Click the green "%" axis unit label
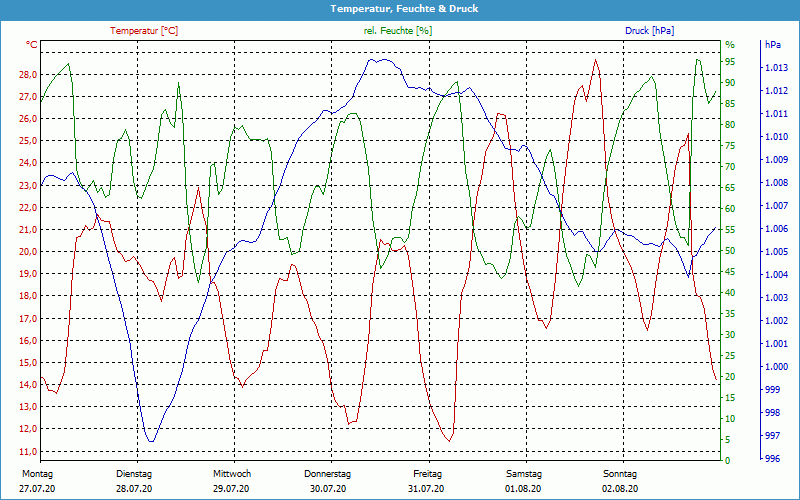 coord(730,45)
